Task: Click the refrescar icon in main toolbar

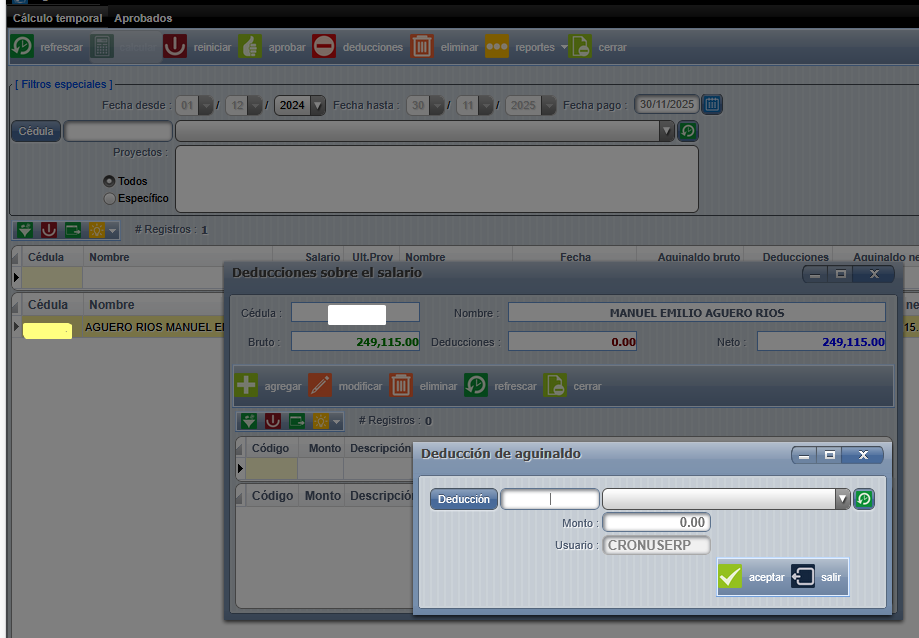Action: (22, 47)
